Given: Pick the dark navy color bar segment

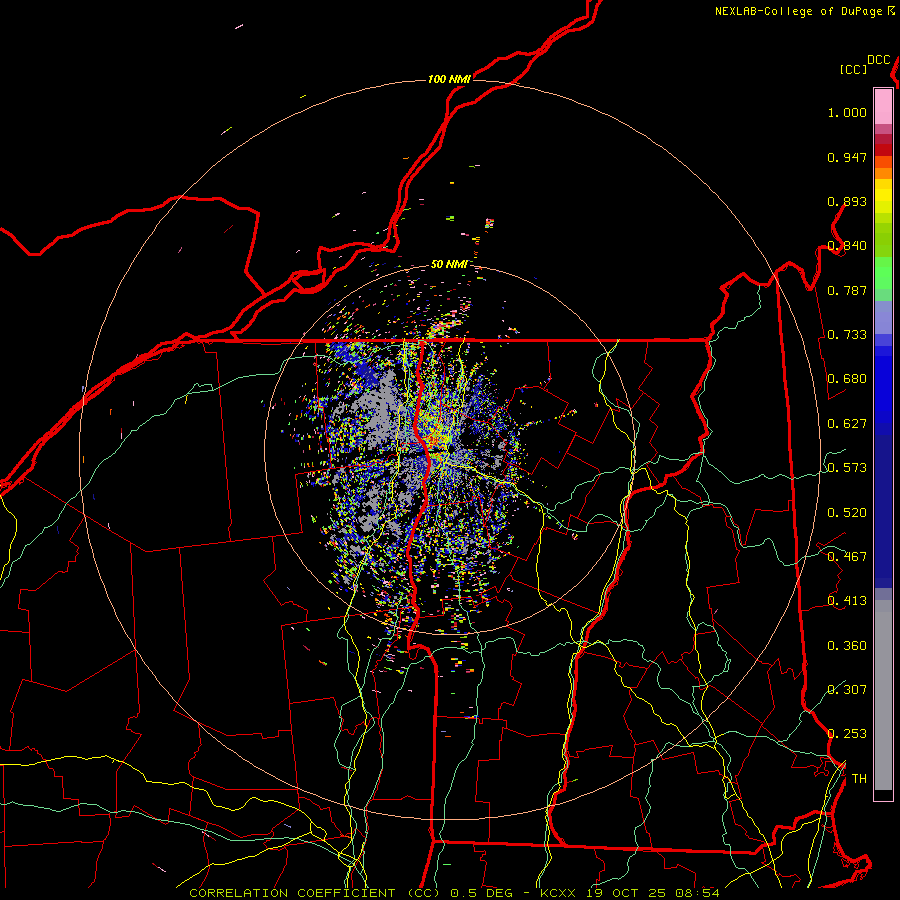Looking at the screenshot, I should pyautogui.click(x=883, y=511).
